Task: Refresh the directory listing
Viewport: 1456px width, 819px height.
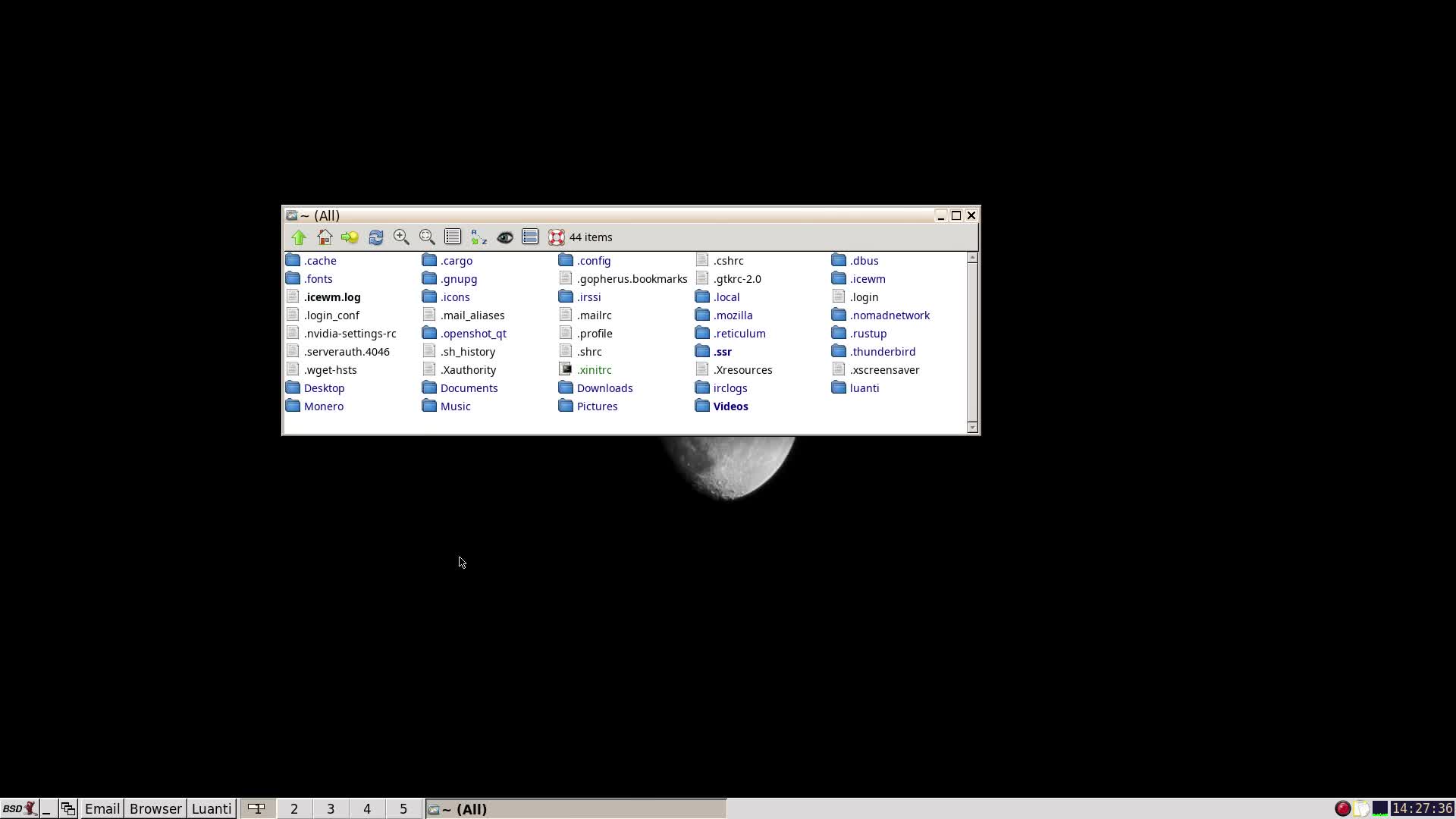Action: tap(375, 237)
